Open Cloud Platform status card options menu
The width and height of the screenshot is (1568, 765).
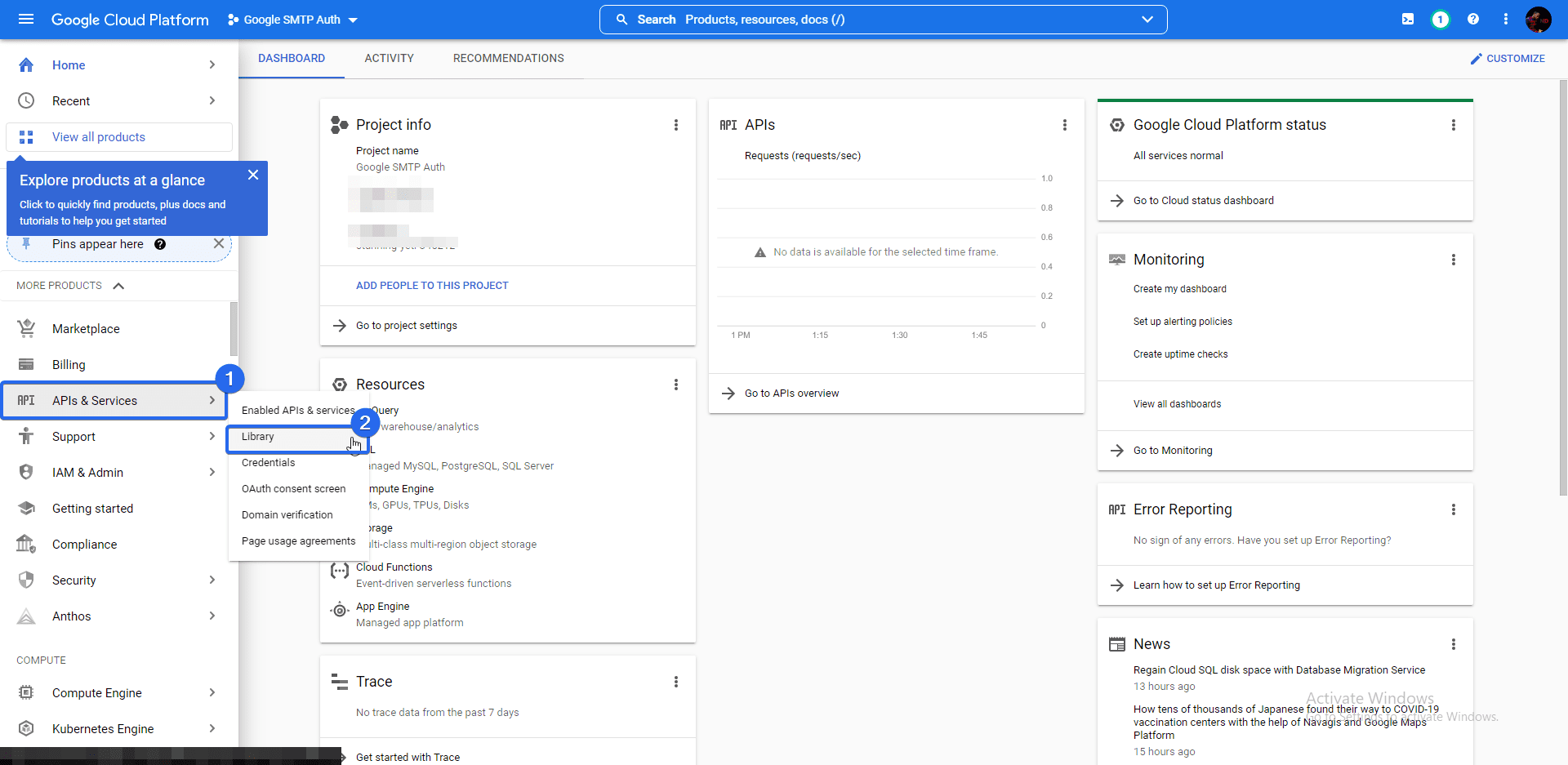pyautogui.click(x=1454, y=125)
